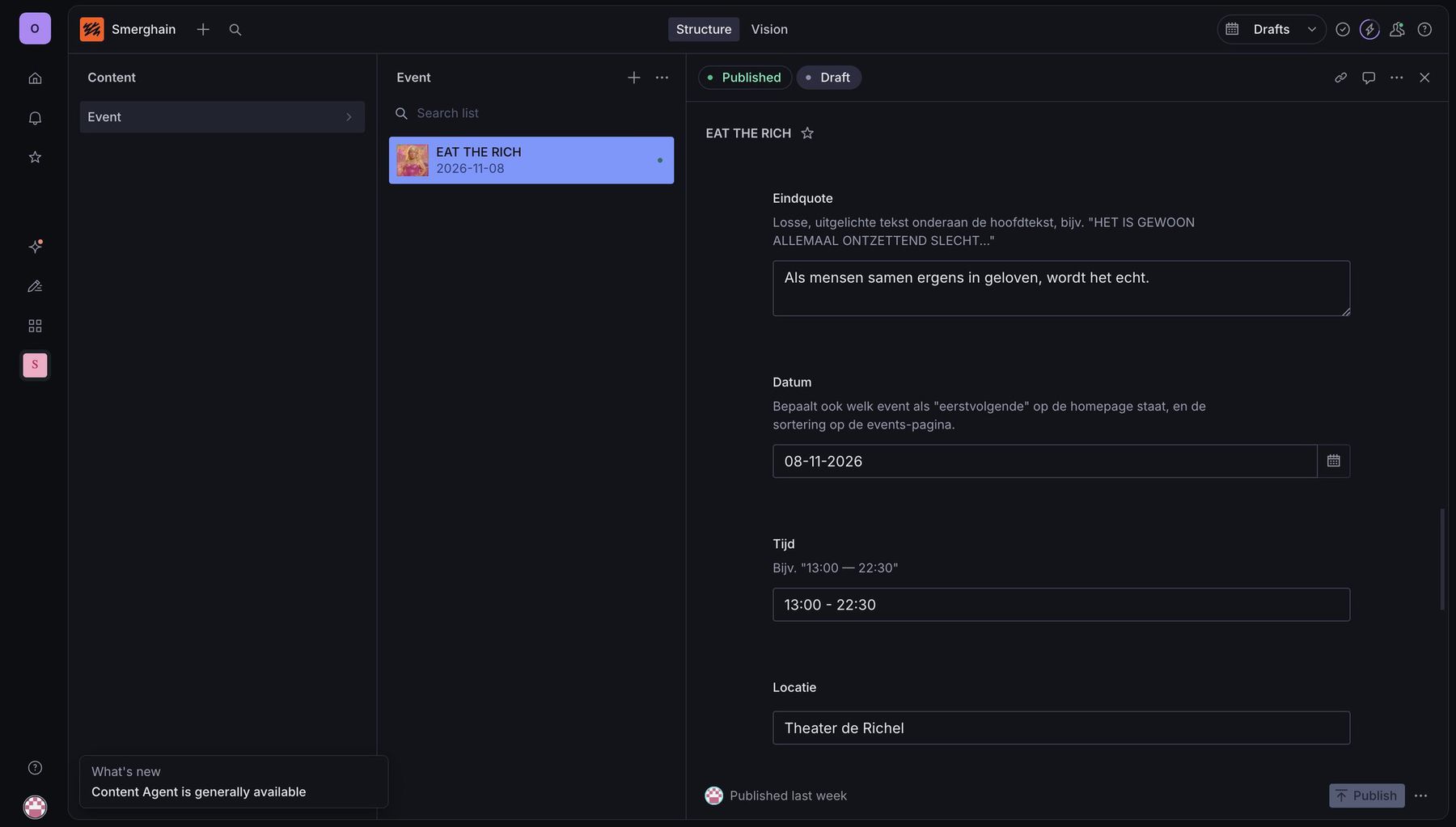This screenshot has width=1456, height=827.
Task: Open user avatar at sidebar bottom
Action: pyautogui.click(x=35, y=807)
